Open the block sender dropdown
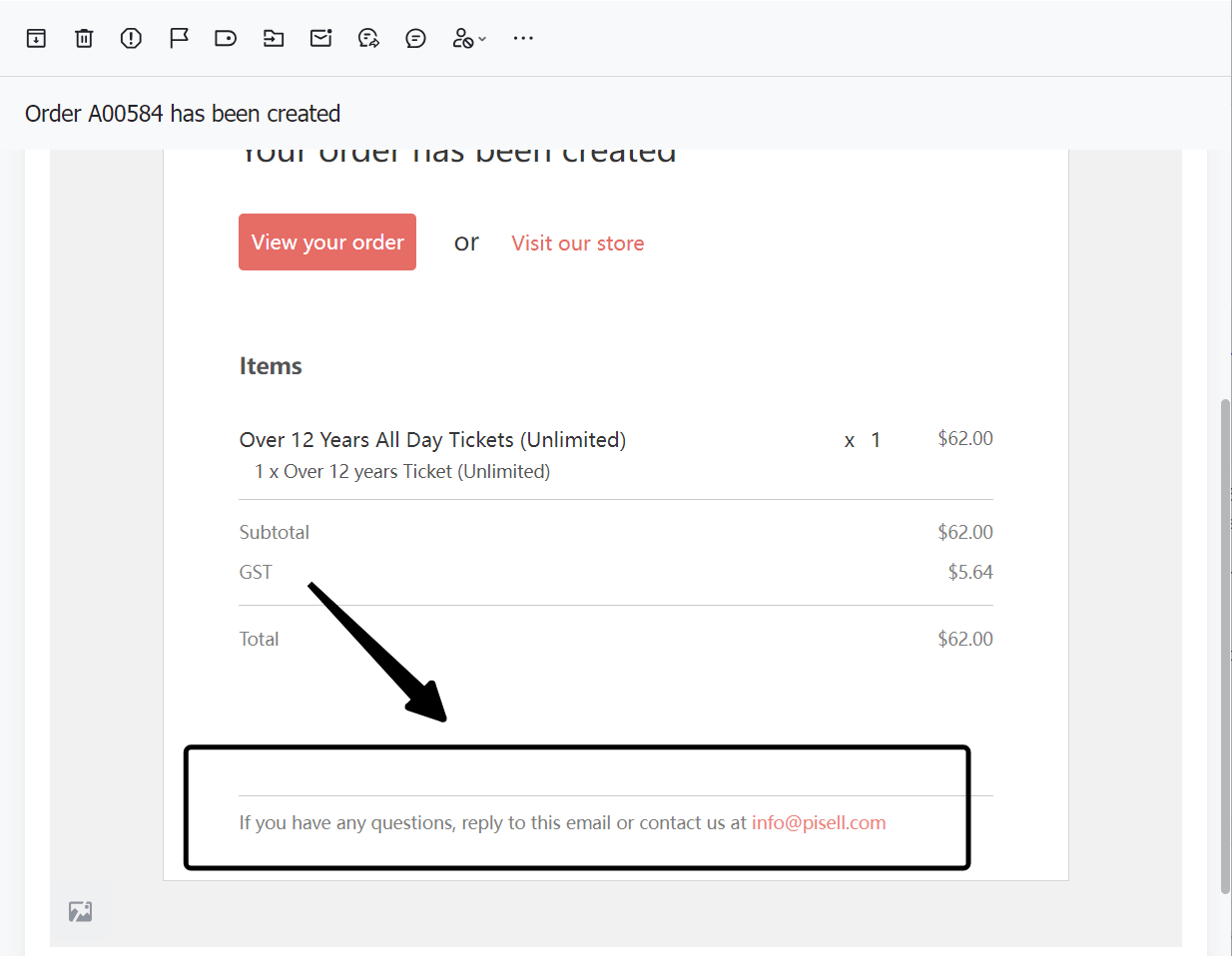 point(468,38)
